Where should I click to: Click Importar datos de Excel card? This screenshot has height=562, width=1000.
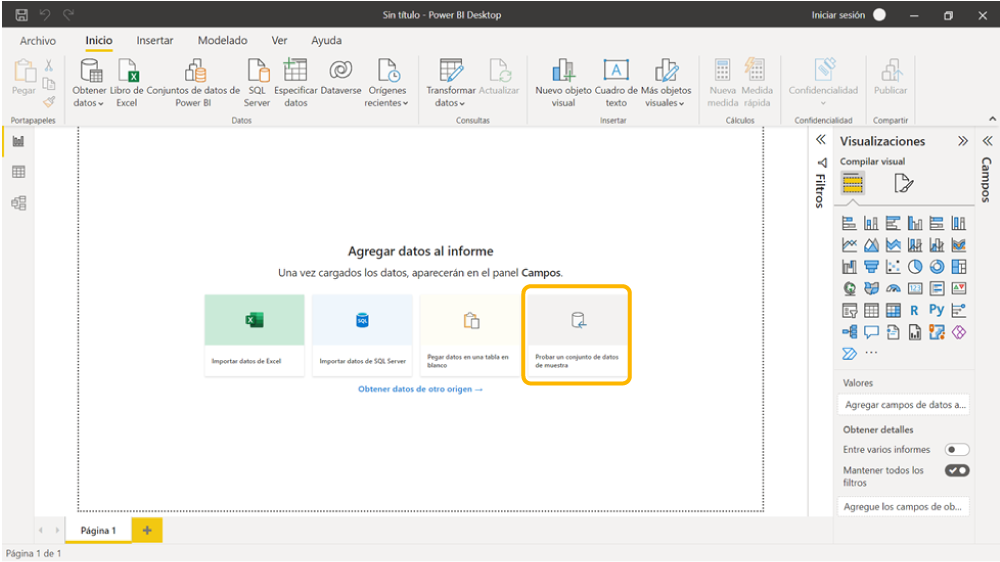pos(254,335)
